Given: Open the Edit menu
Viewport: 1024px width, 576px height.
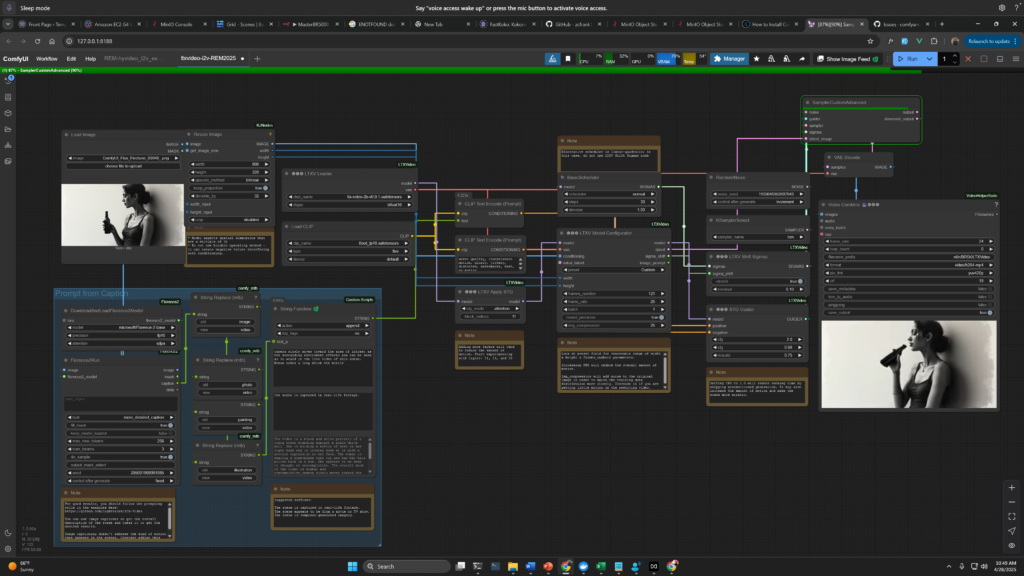Looking at the screenshot, I should coord(71,59).
